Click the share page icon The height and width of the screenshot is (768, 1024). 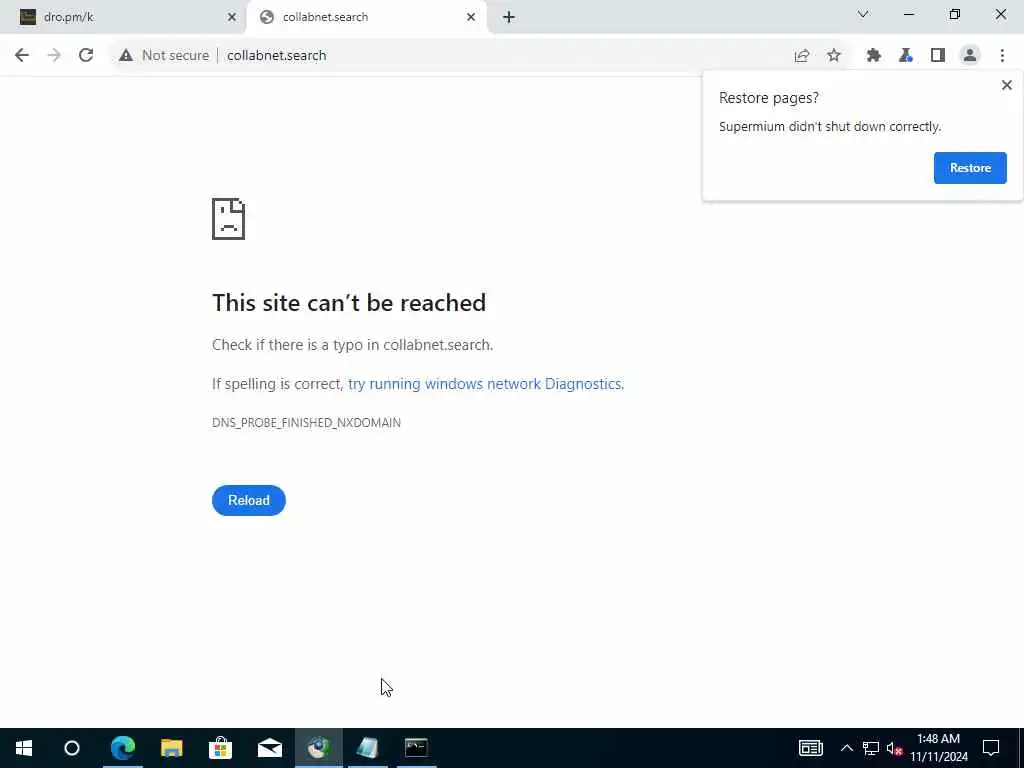pos(802,56)
